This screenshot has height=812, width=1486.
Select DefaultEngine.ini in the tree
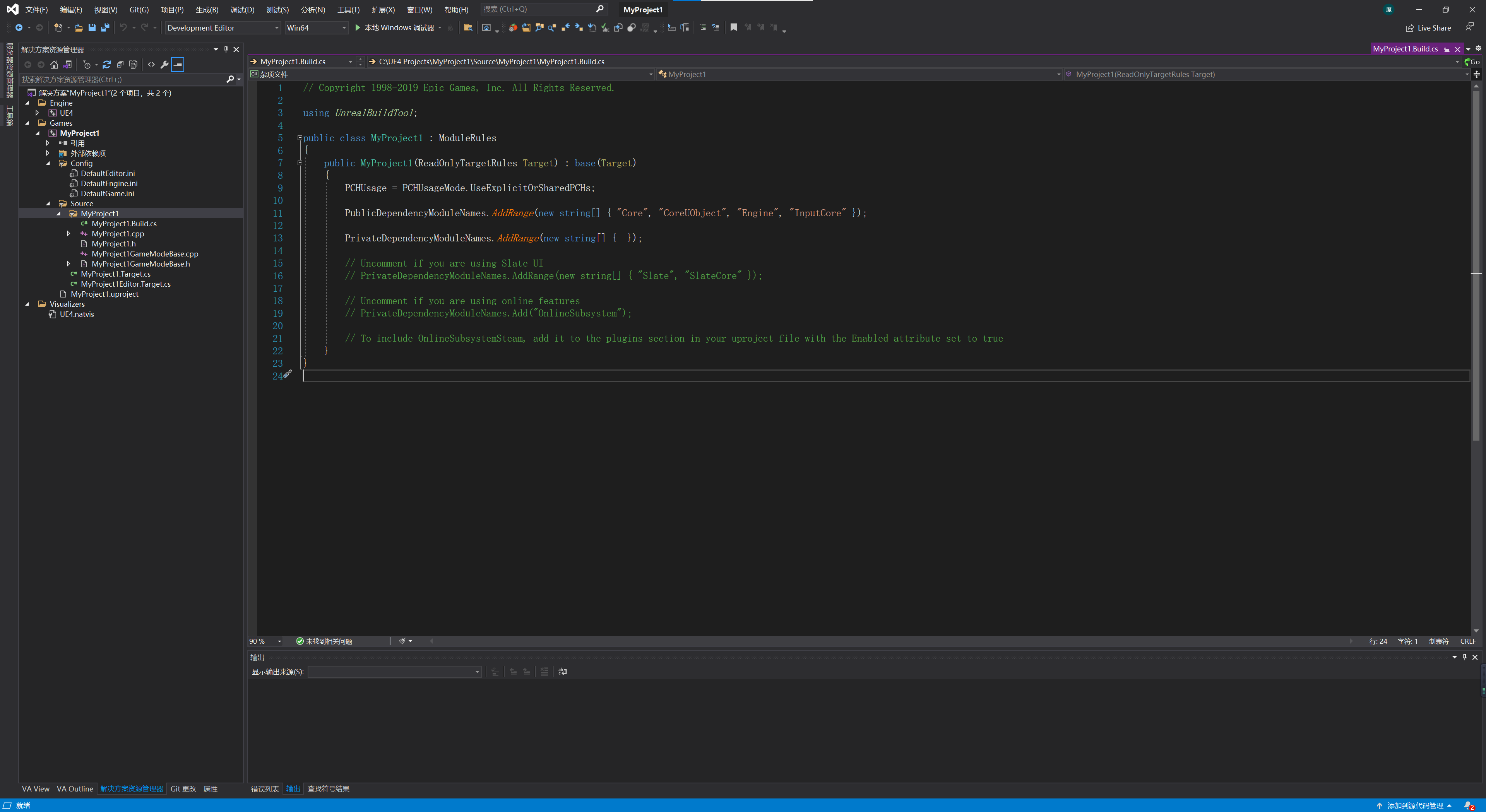click(x=109, y=183)
